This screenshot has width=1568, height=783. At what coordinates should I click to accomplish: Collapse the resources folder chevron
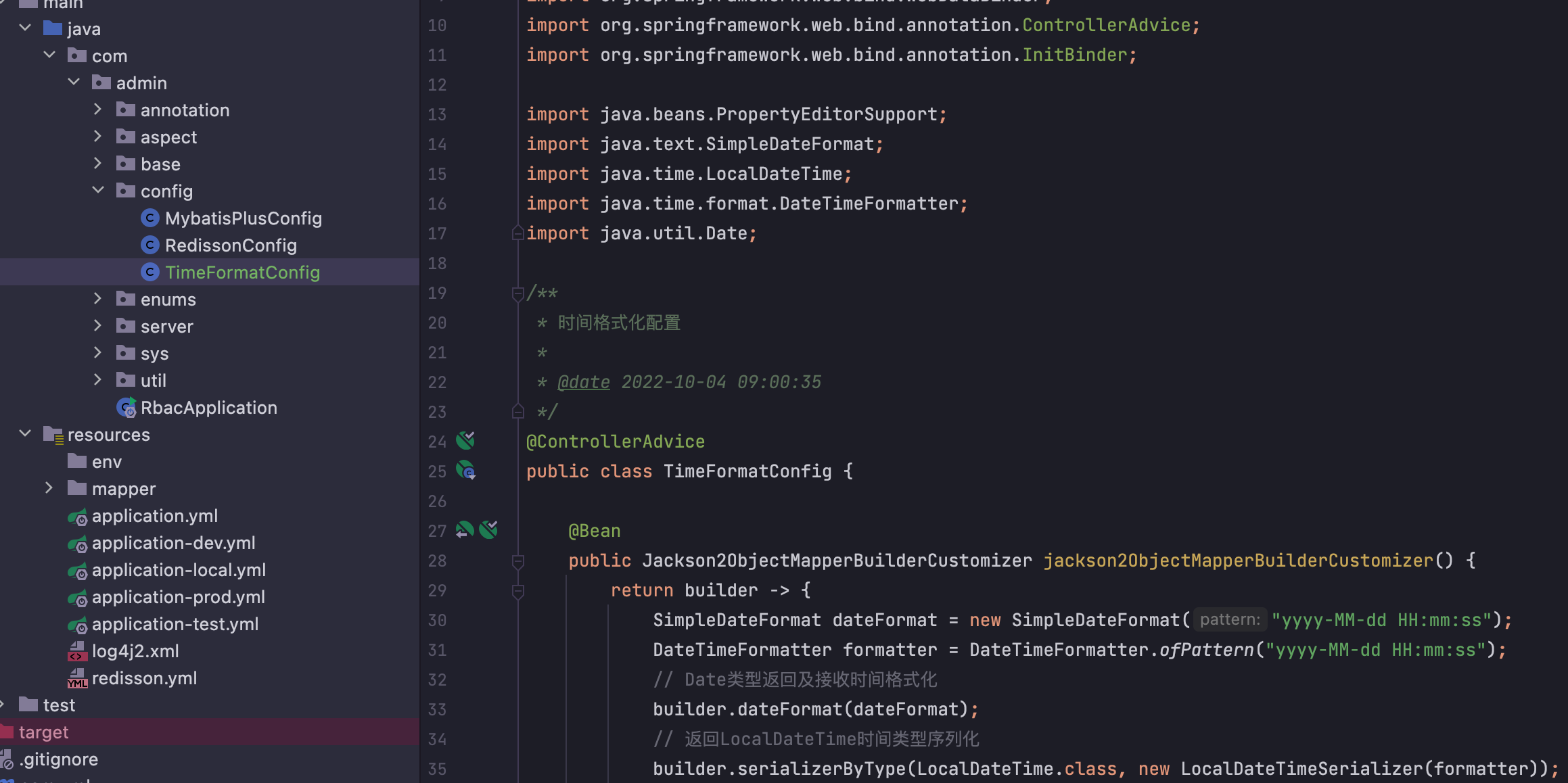click(x=26, y=434)
